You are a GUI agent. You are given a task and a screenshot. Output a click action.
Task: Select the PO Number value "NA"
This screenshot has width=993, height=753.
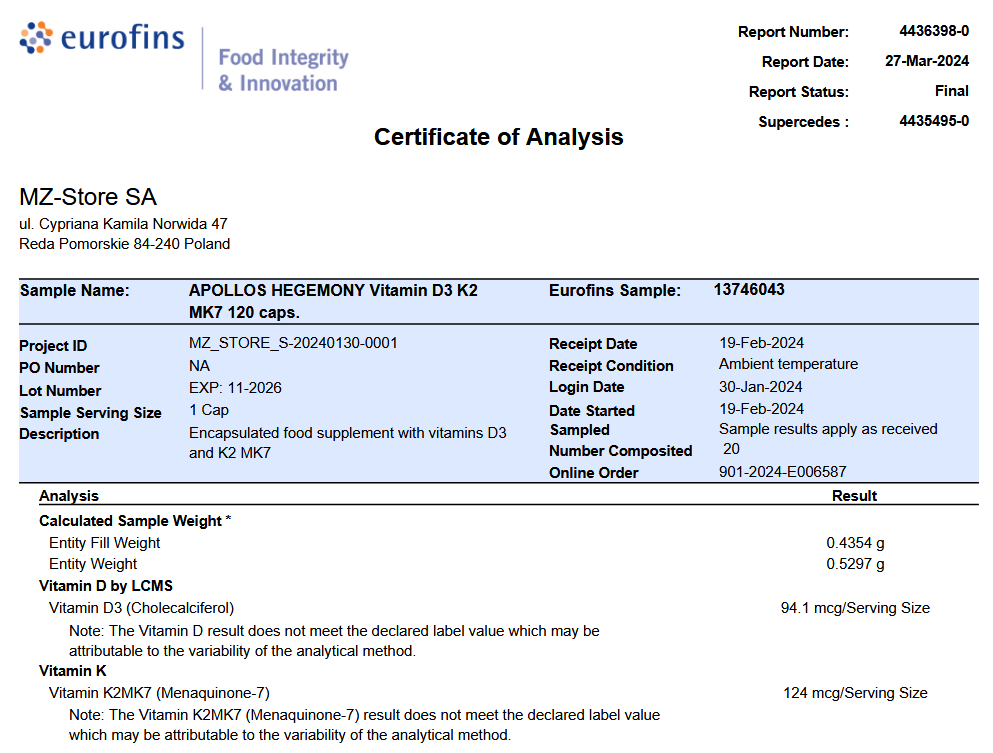pyautogui.click(x=199, y=366)
